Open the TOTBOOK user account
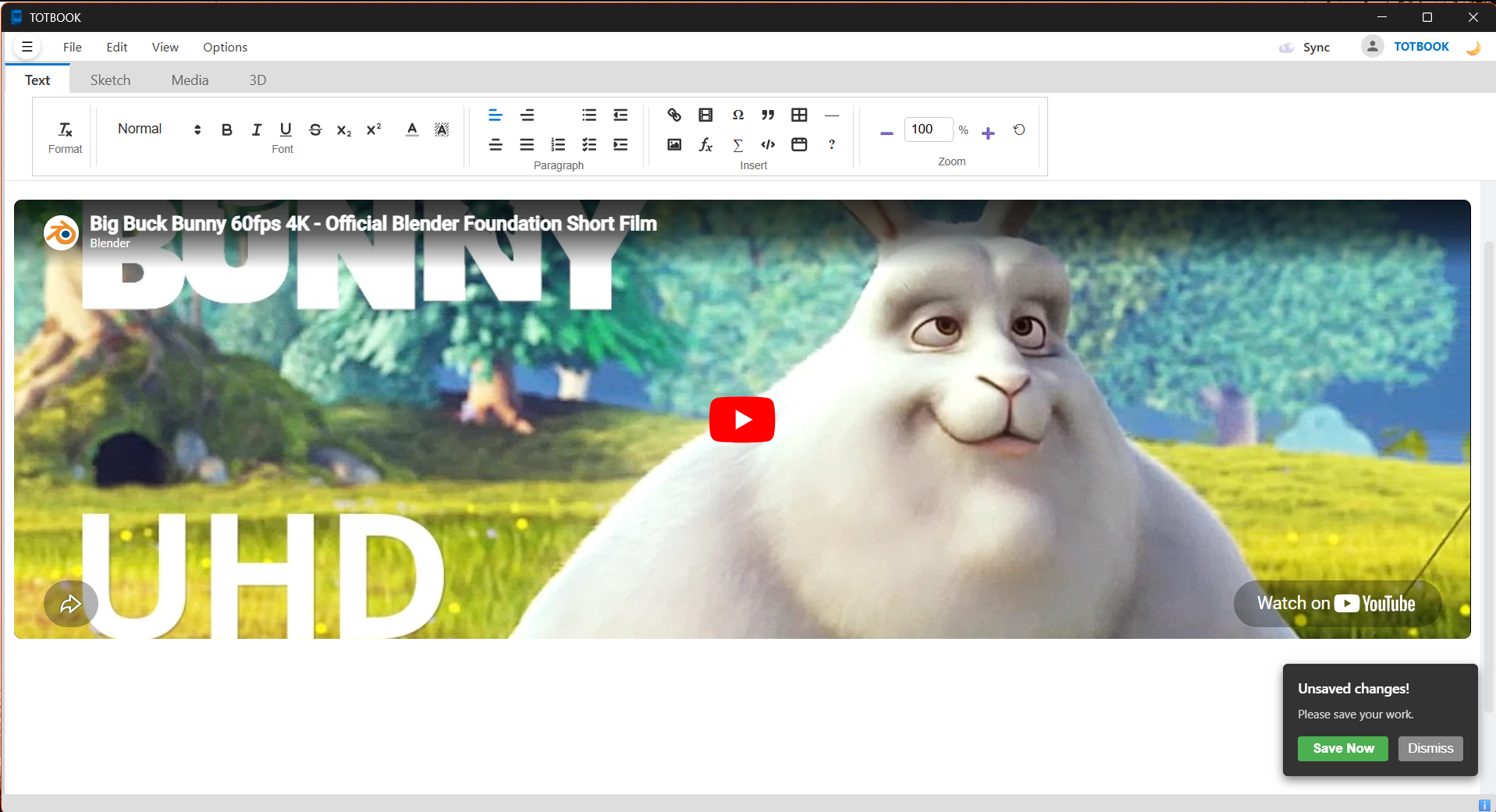Screen dimensions: 1496x812 tap(1421, 47)
